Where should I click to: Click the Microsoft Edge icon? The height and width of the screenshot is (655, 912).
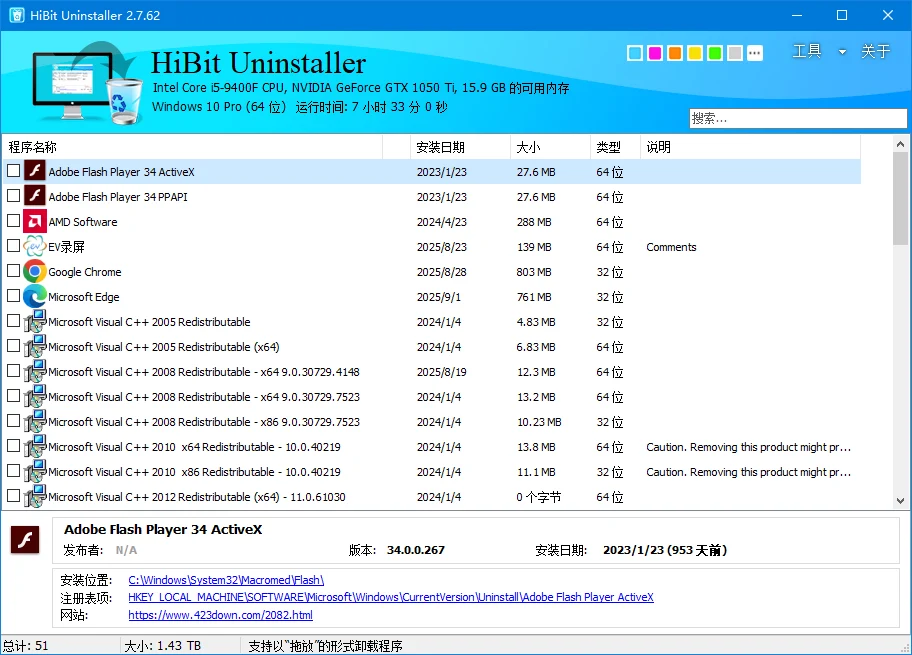[x=35, y=297]
